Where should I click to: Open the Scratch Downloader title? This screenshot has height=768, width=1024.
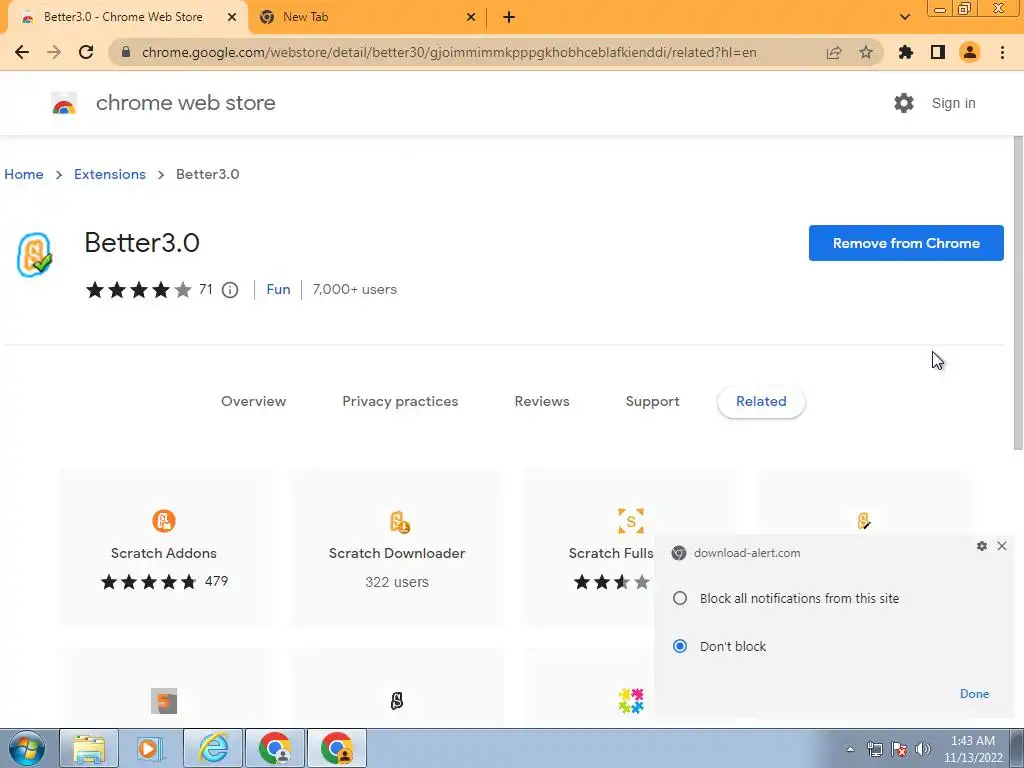(x=397, y=553)
